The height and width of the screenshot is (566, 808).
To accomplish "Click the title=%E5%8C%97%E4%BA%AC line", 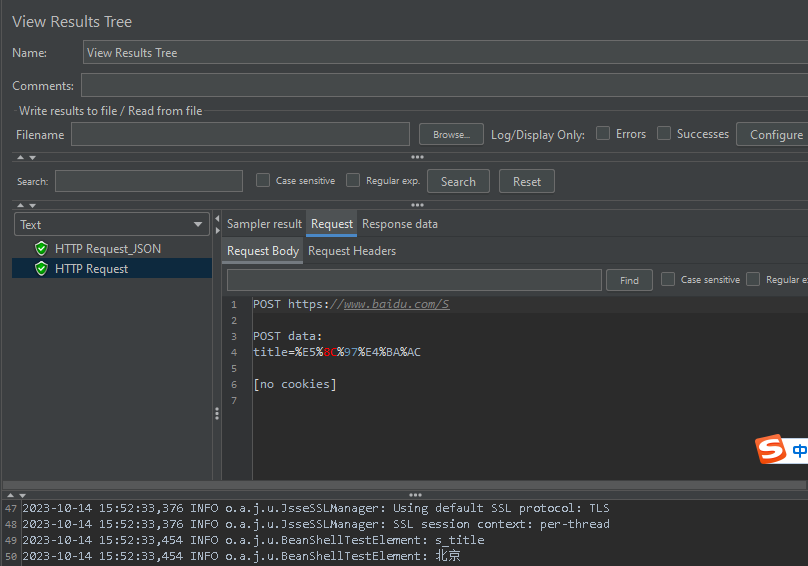I will [337, 353].
